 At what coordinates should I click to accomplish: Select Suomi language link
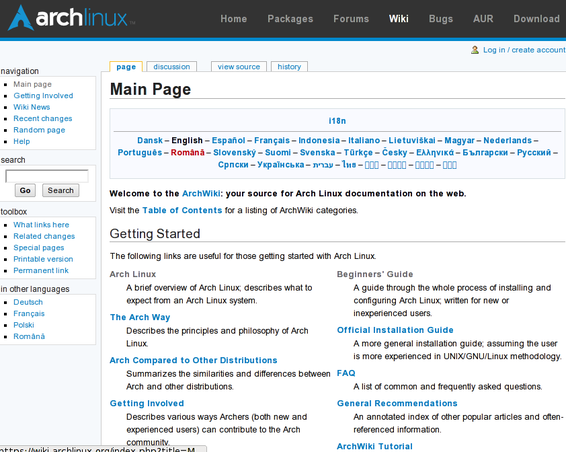[x=278, y=153]
